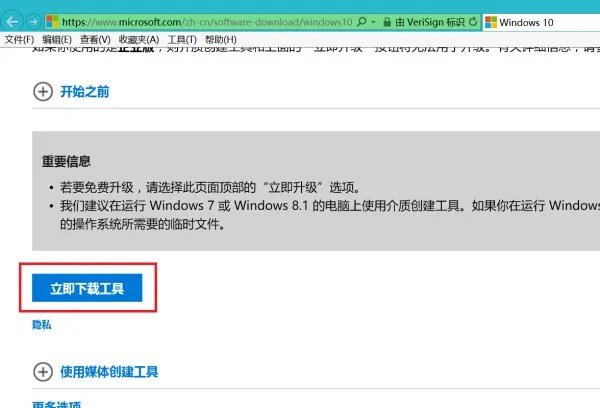Viewport: 600px width, 408px height.
Task: Click the security lock icon
Action: pyautogui.click(x=387, y=22)
